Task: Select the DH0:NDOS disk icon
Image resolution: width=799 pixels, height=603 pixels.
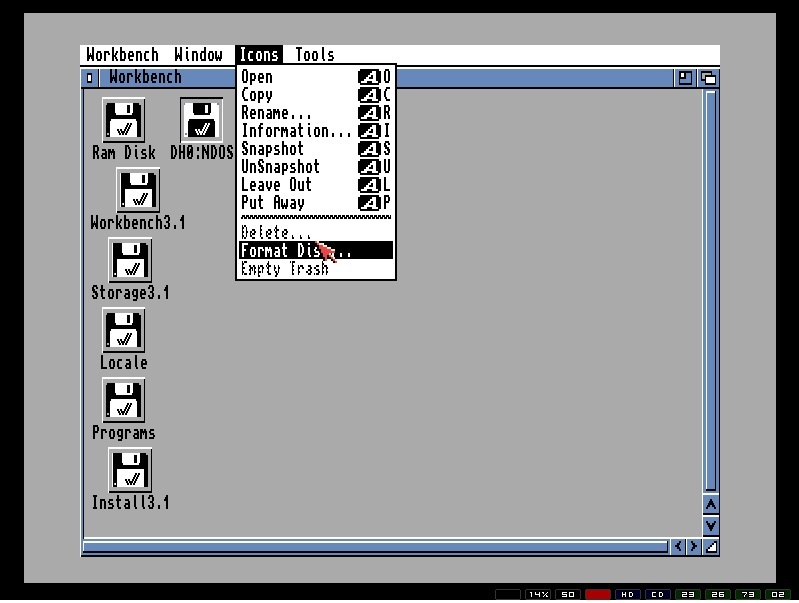Action: [x=201, y=120]
